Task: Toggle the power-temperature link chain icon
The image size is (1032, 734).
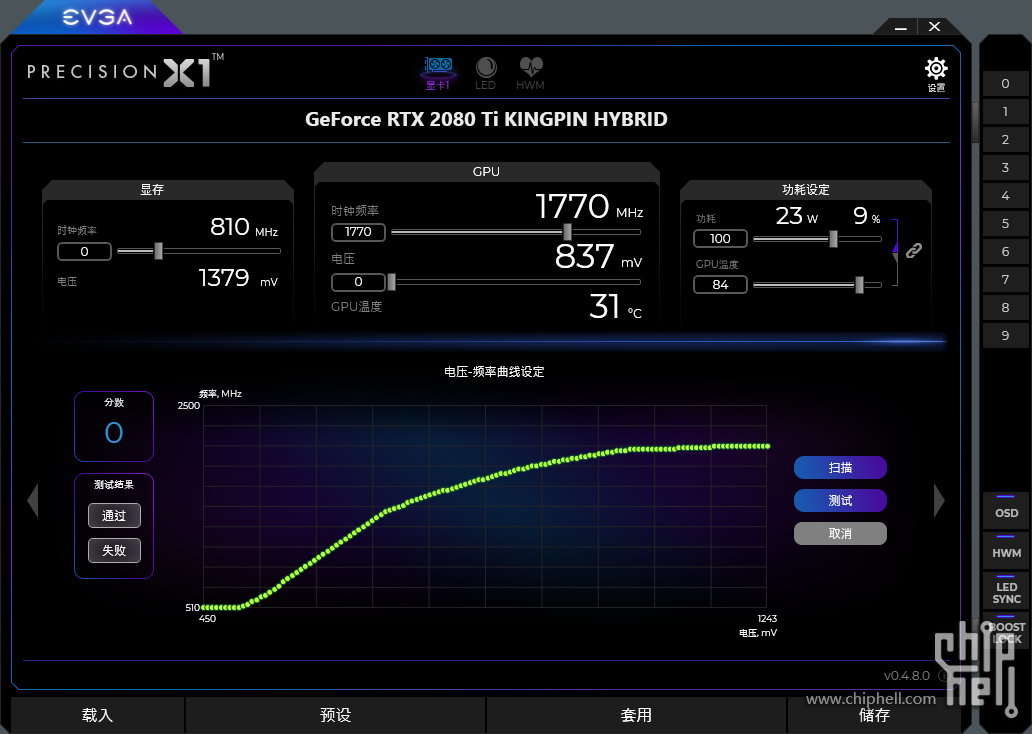Action: tap(914, 250)
